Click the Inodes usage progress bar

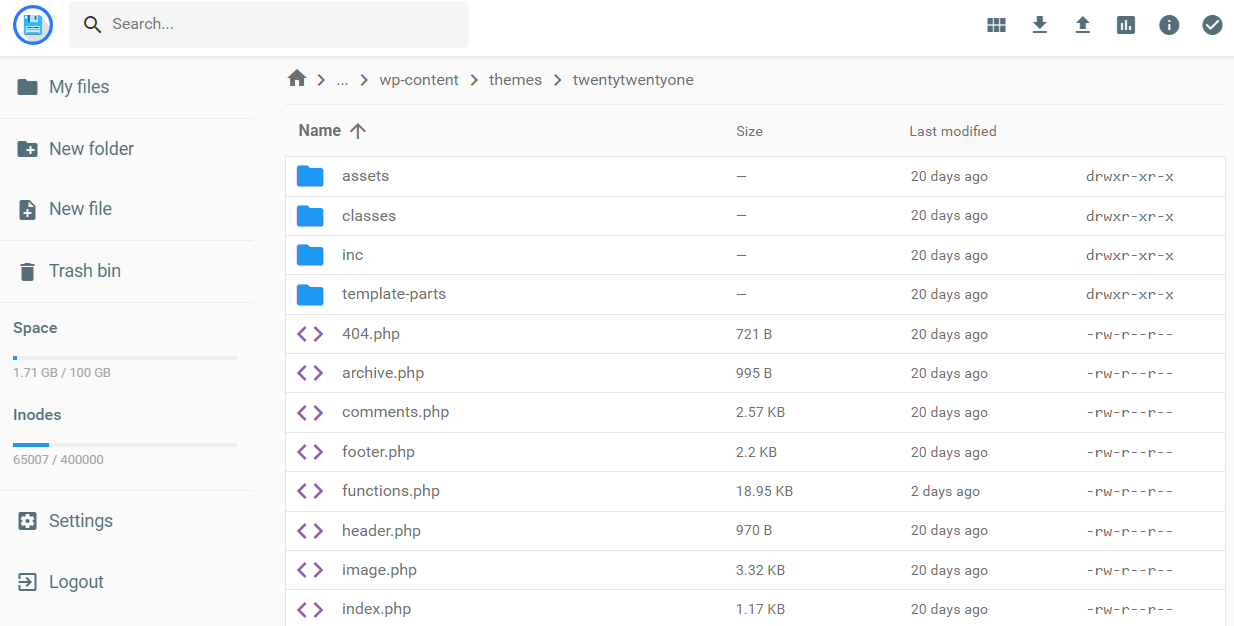124,444
